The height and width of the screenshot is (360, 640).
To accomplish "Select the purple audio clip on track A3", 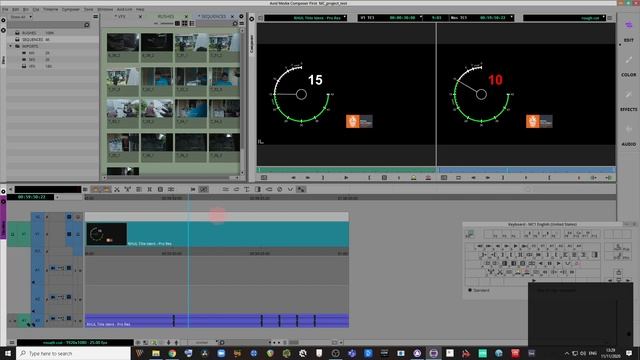I will [217, 321].
